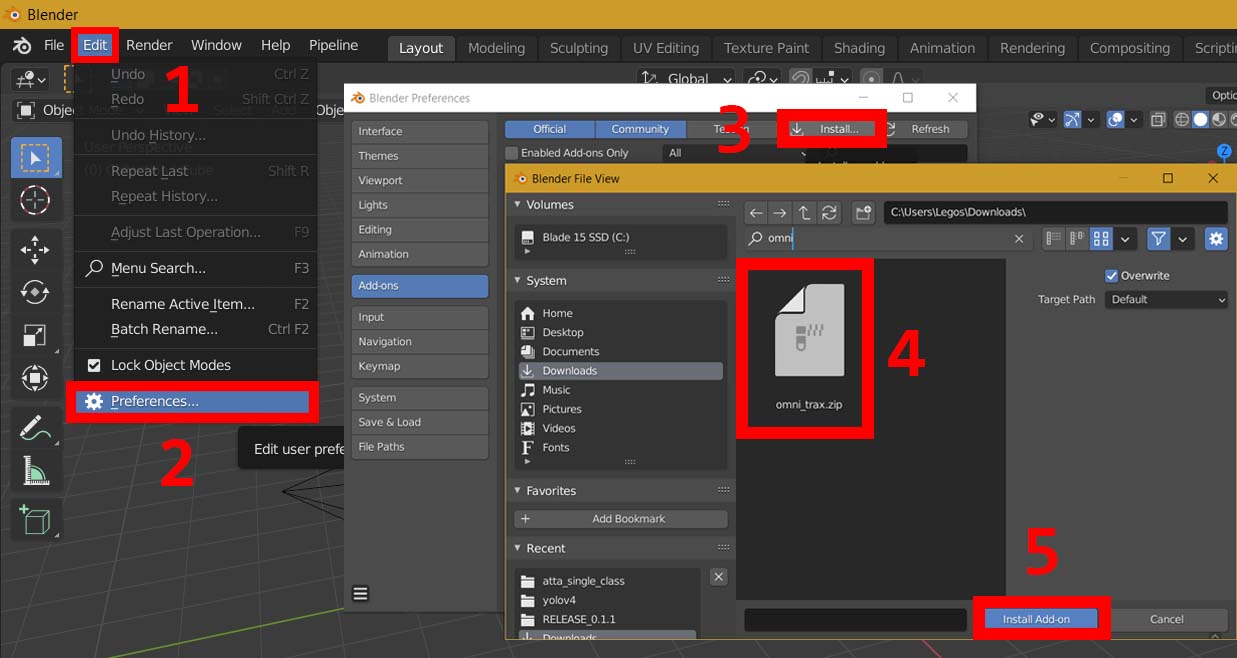Image resolution: width=1237 pixels, height=658 pixels.
Task: Click the Blender logo icon in the menu bar
Action: [x=22, y=46]
